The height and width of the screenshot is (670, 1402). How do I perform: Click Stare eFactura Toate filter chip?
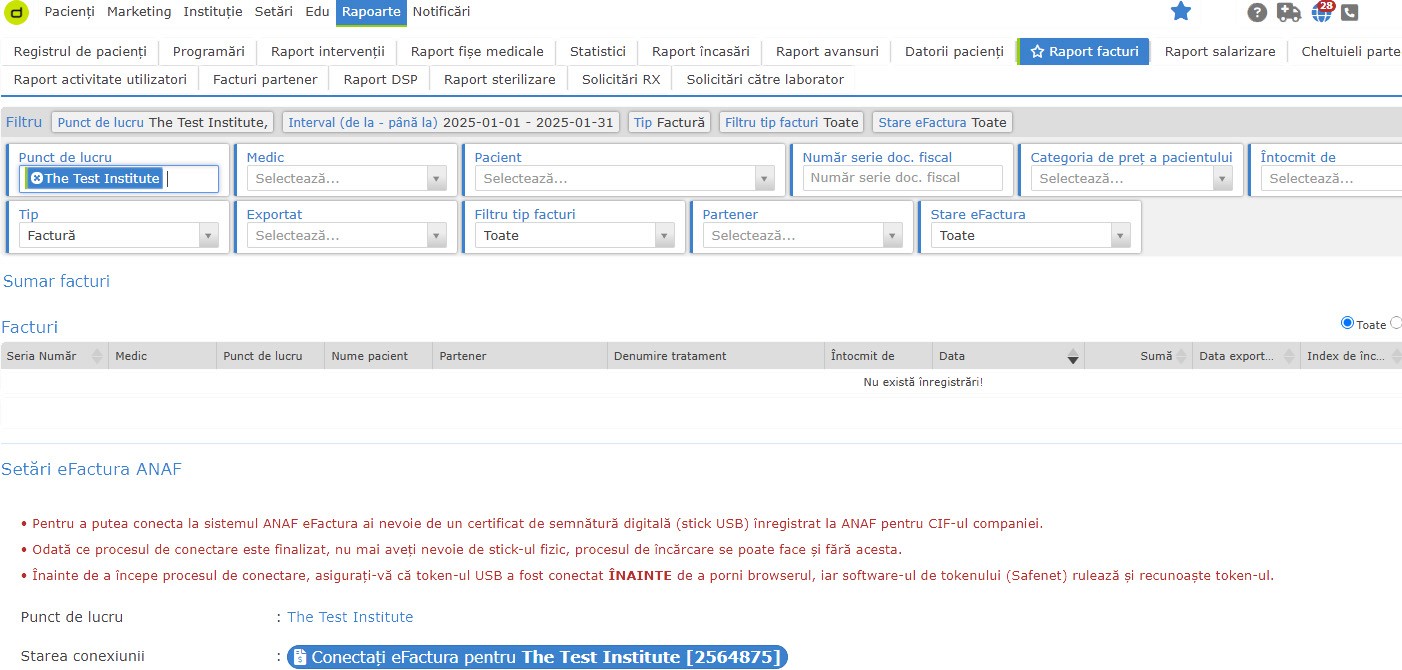point(942,122)
